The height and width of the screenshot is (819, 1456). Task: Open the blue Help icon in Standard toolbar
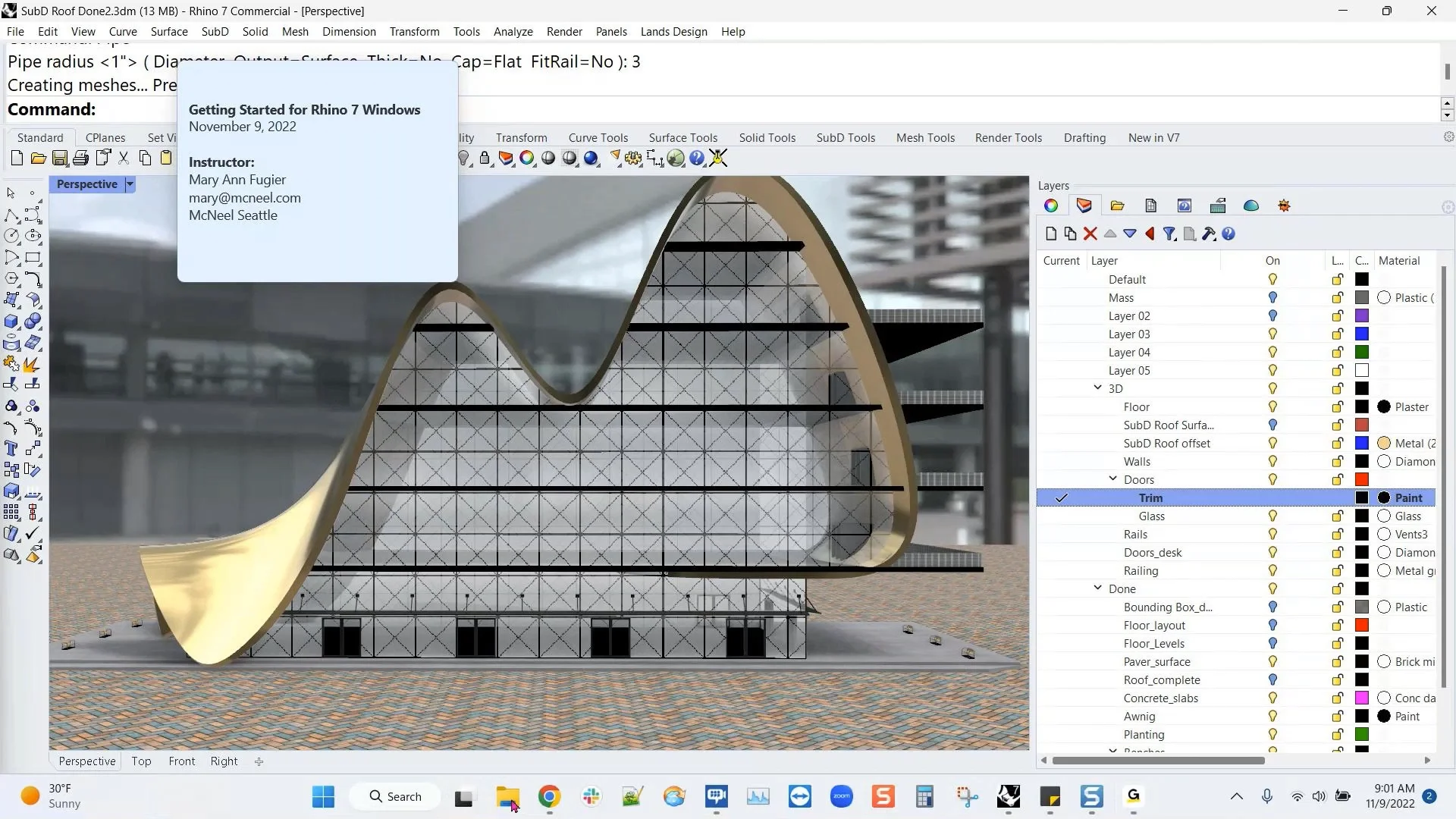point(696,158)
